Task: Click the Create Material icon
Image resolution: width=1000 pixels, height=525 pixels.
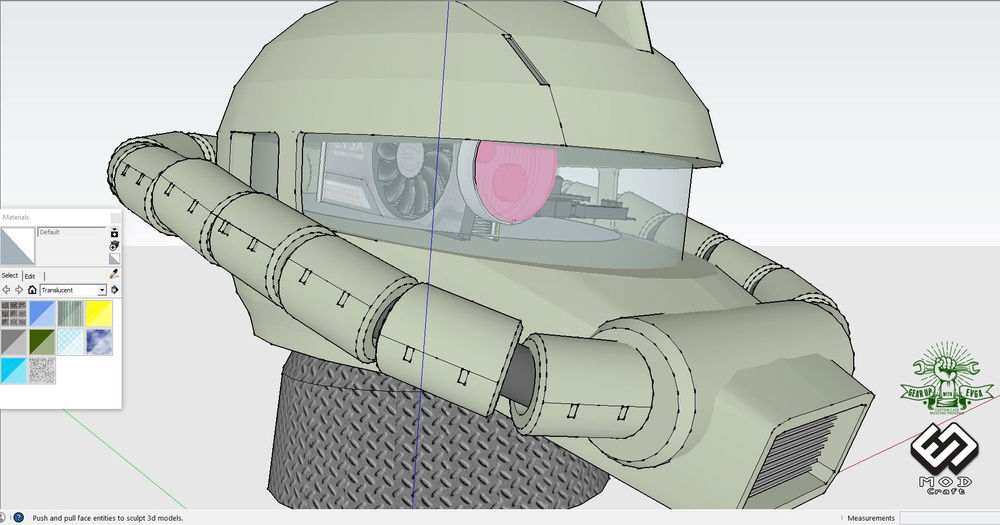Action: coord(115,232)
